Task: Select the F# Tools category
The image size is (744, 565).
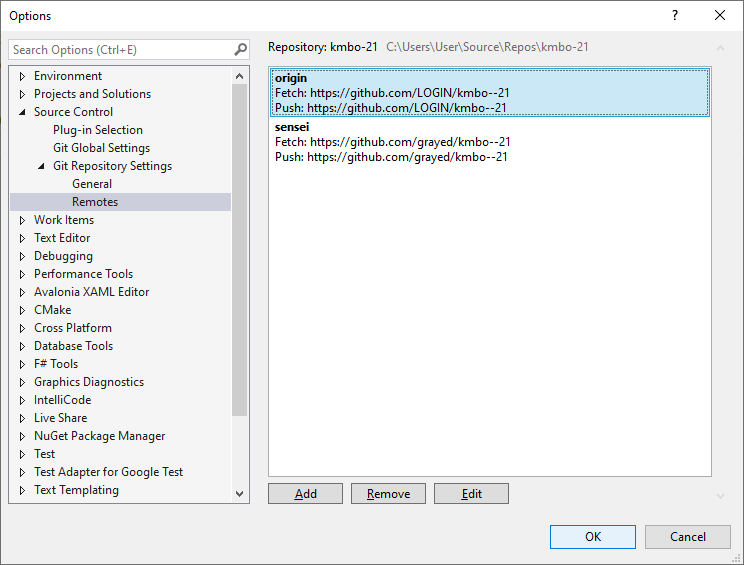Action: tap(56, 364)
